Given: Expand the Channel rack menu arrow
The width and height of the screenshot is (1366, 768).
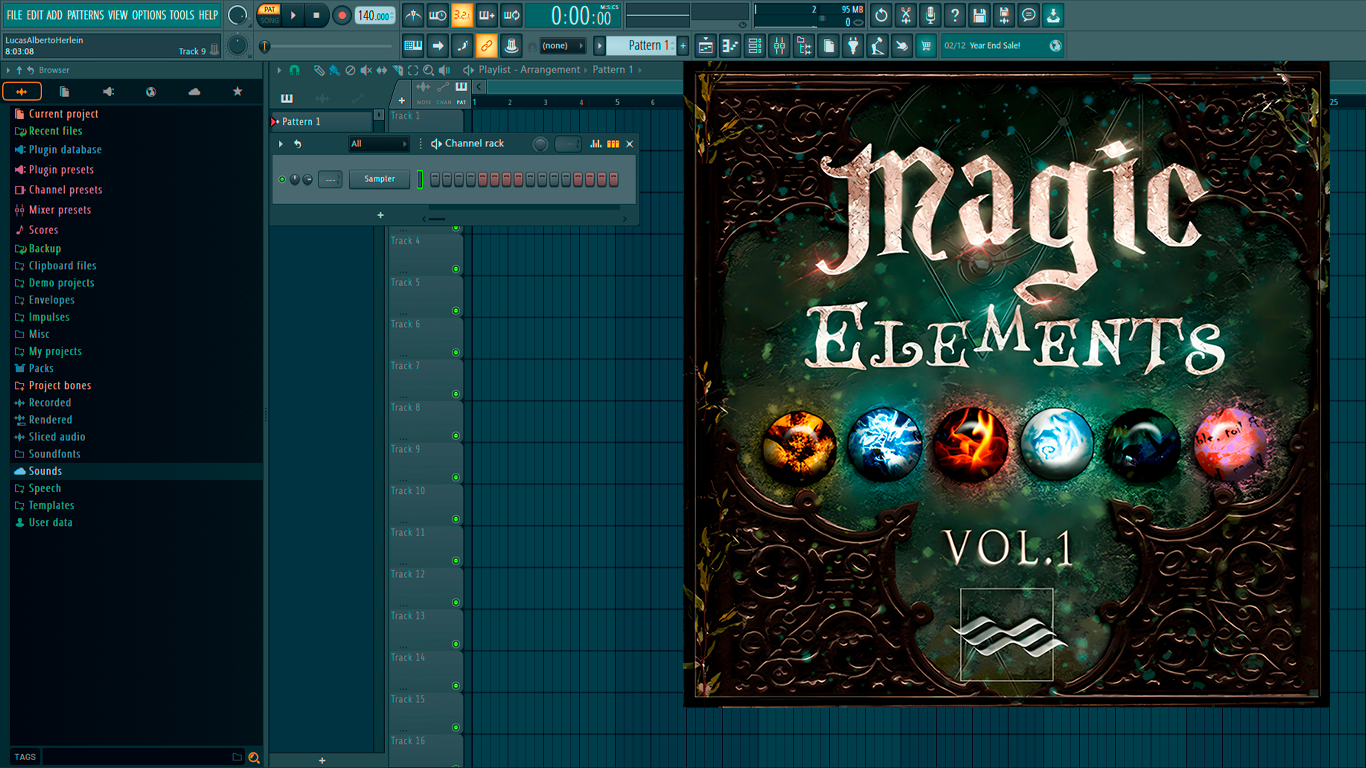Looking at the screenshot, I should click(281, 144).
